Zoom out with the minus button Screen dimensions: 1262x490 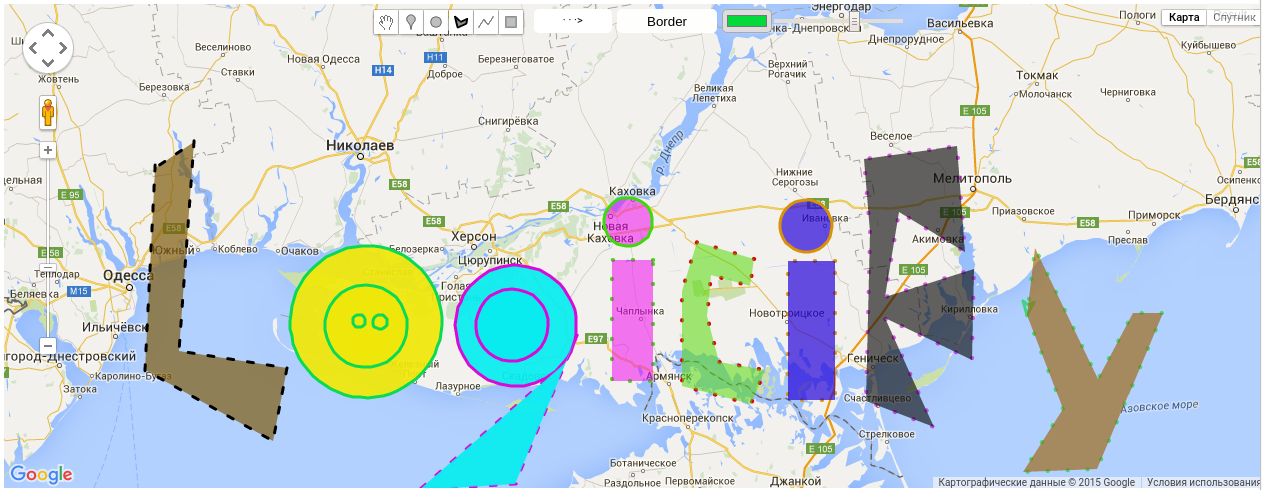[x=48, y=346]
